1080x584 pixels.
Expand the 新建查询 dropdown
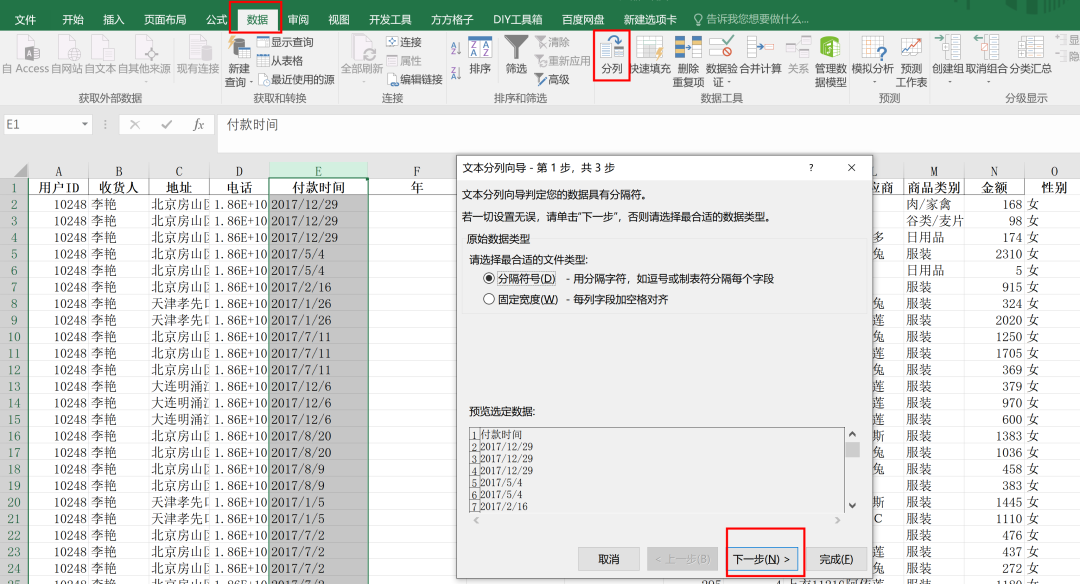point(251,82)
